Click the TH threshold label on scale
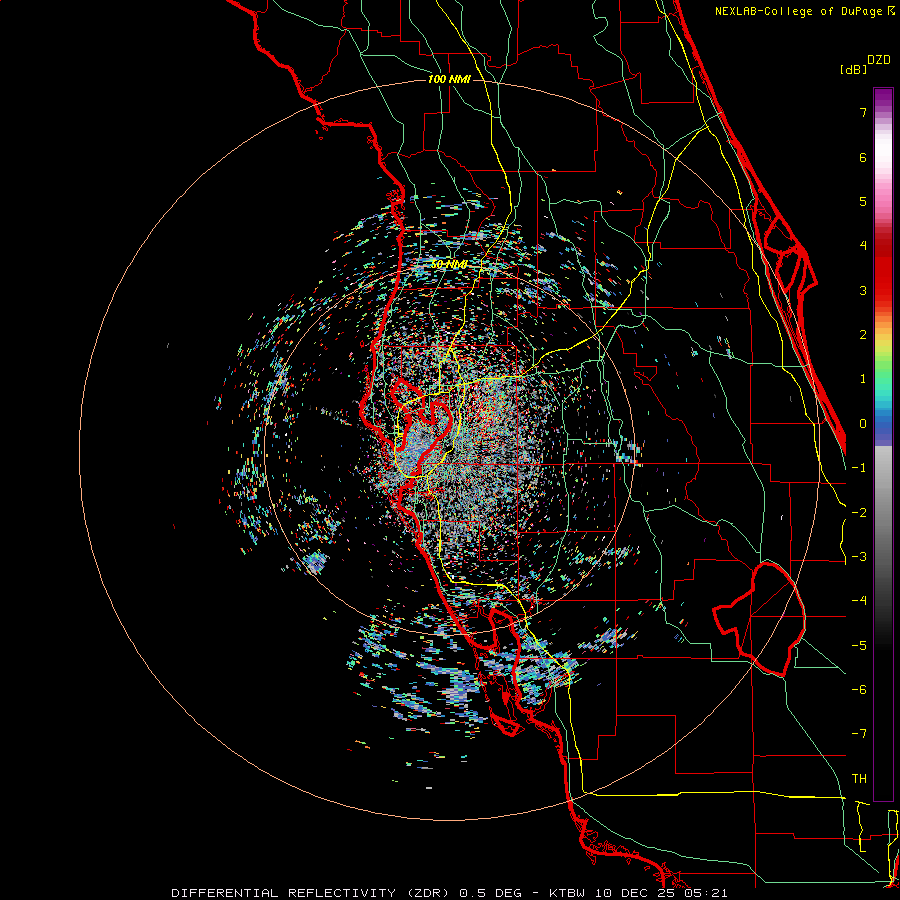Image resolution: width=900 pixels, height=900 pixels. pyautogui.click(x=859, y=779)
